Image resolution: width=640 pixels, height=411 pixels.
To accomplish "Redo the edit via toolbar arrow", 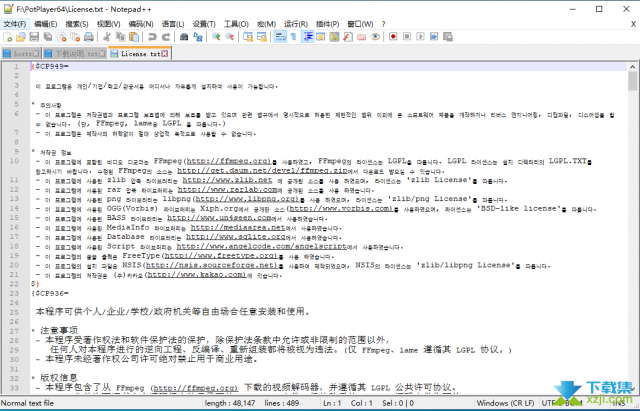I will point(166,37).
